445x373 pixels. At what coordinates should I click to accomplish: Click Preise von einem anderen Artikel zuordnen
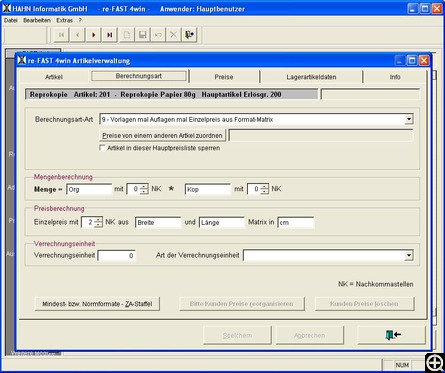(x=162, y=136)
